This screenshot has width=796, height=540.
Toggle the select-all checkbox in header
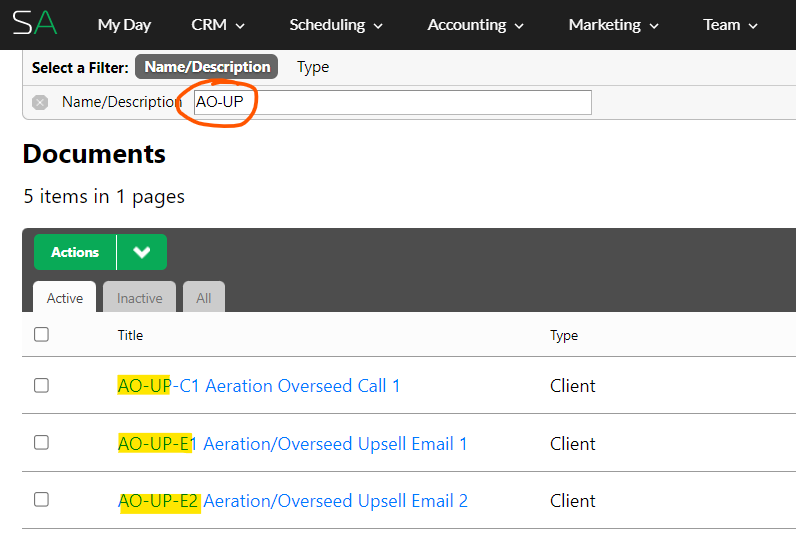(41, 334)
